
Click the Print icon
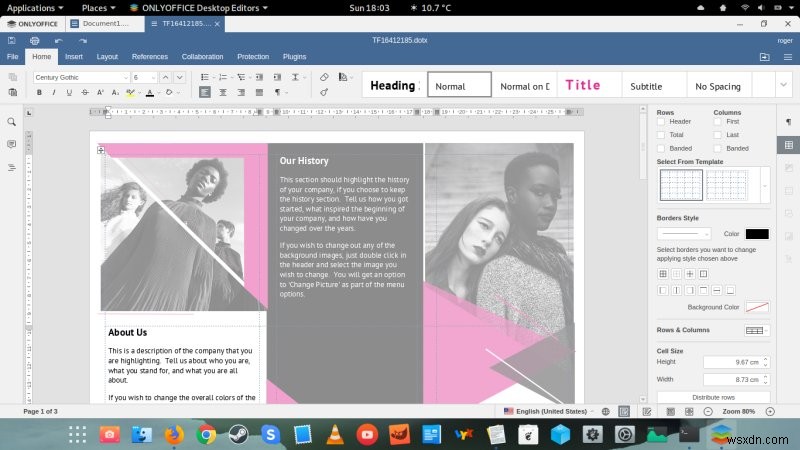[35, 40]
